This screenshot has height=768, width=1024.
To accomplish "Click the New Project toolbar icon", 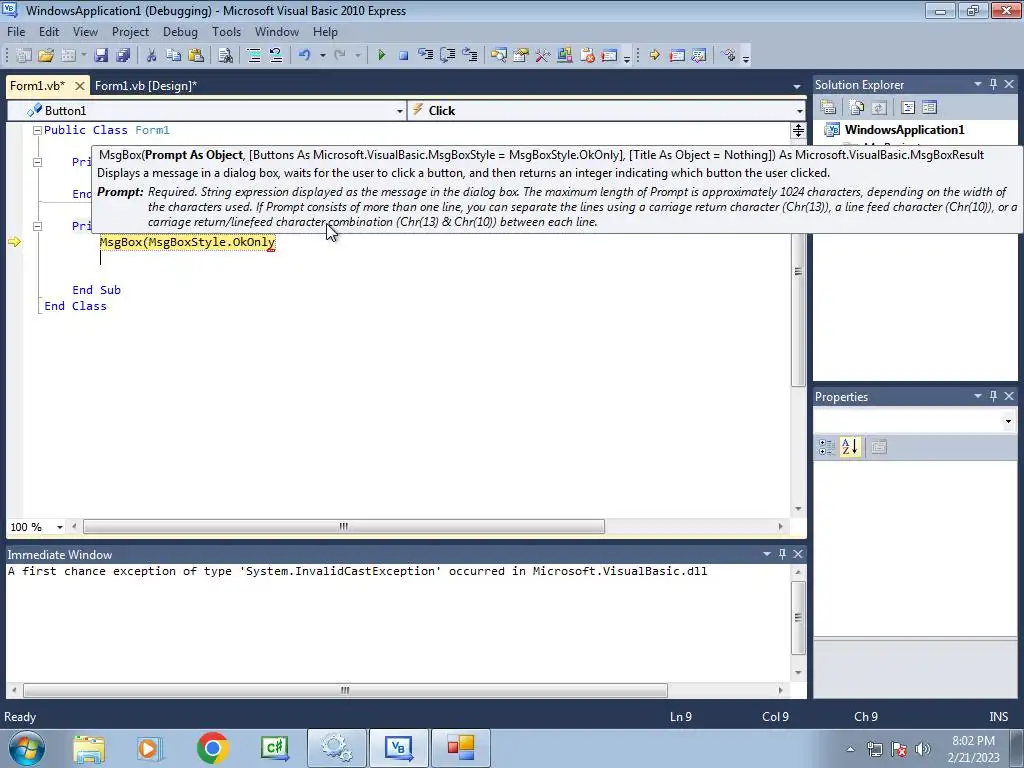I will tap(24, 56).
